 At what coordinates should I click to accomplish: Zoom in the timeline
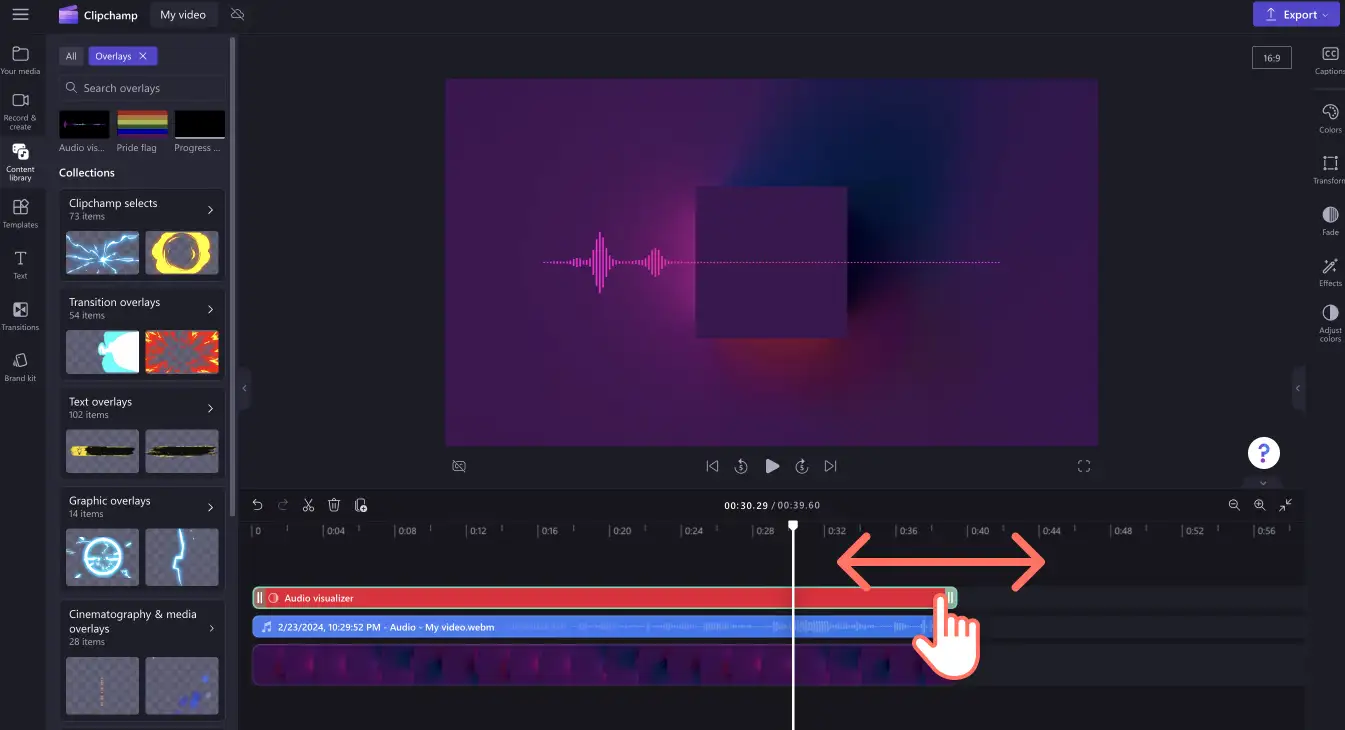(1260, 505)
